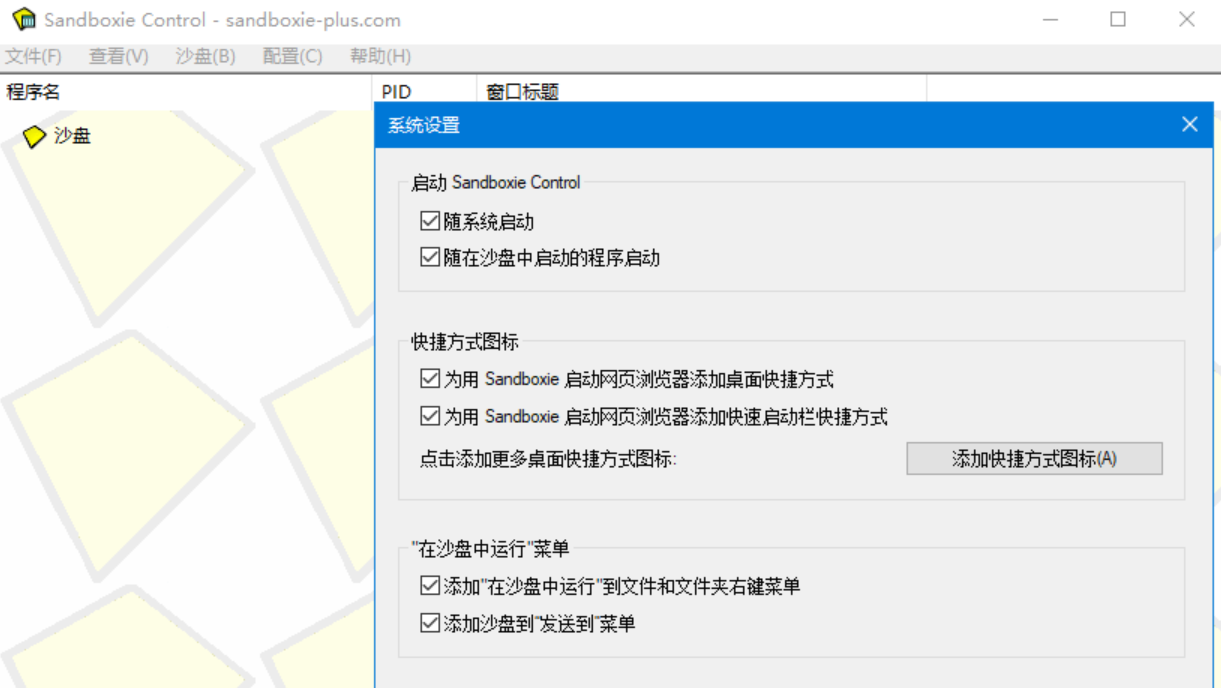Close the Sandboxie Control main window
Image resolution: width=1221 pixels, height=688 pixels.
(1187, 20)
